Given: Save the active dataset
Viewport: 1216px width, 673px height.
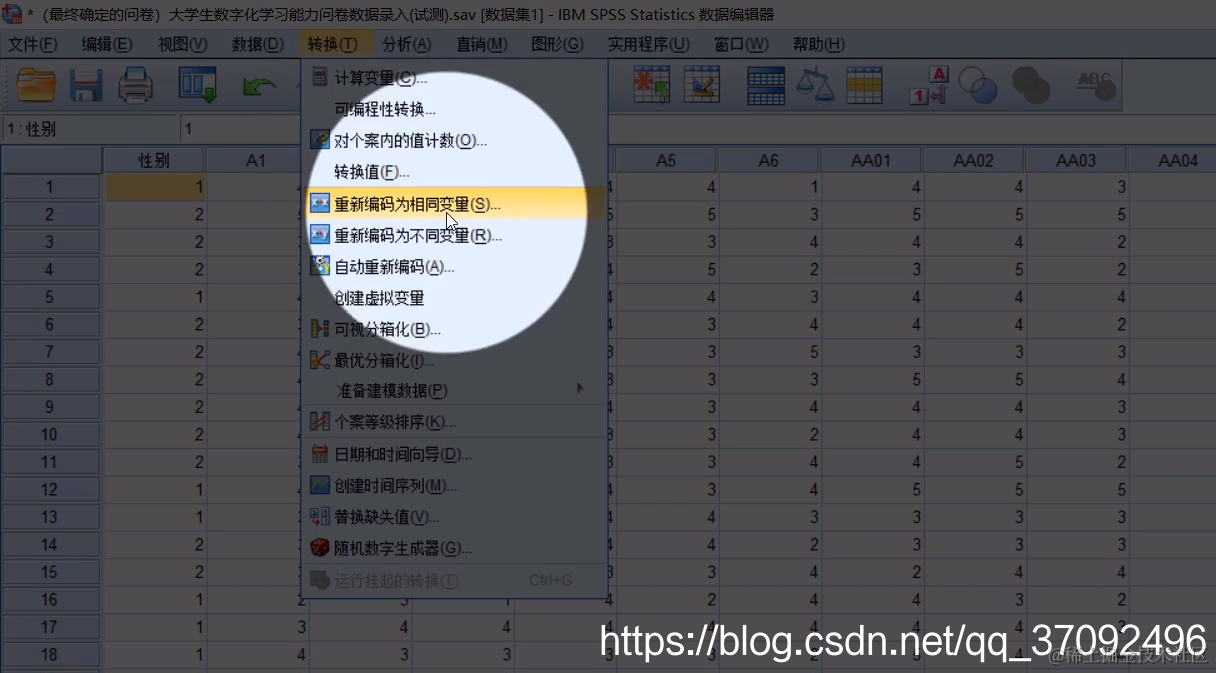Looking at the screenshot, I should pos(86,85).
